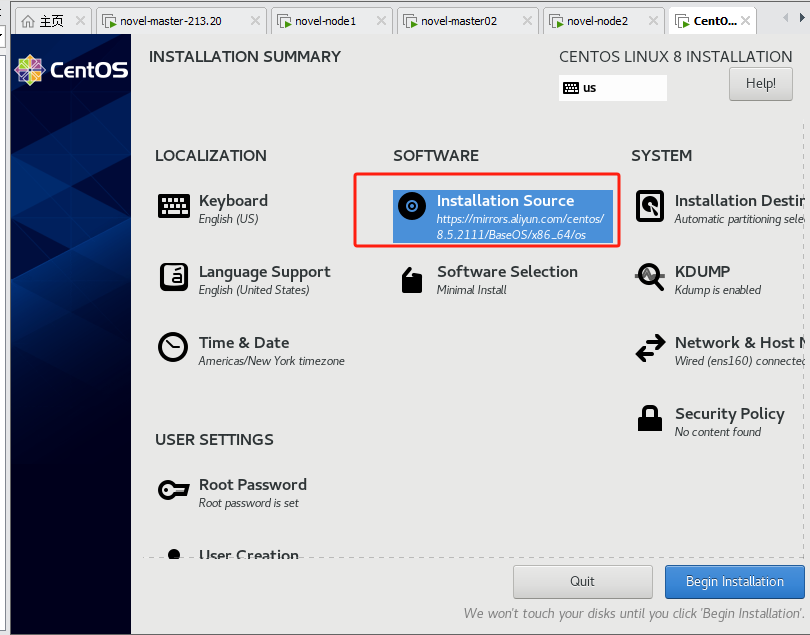Click the Root Password key icon
Image resolution: width=810 pixels, height=635 pixels.
[x=174, y=489]
